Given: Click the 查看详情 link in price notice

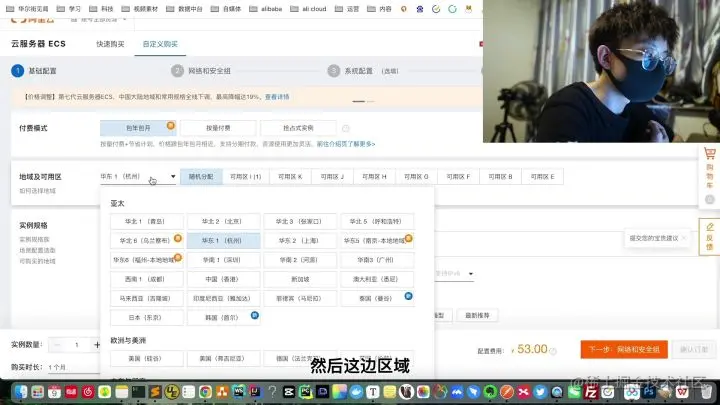Looking at the screenshot, I should (x=277, y=97).
